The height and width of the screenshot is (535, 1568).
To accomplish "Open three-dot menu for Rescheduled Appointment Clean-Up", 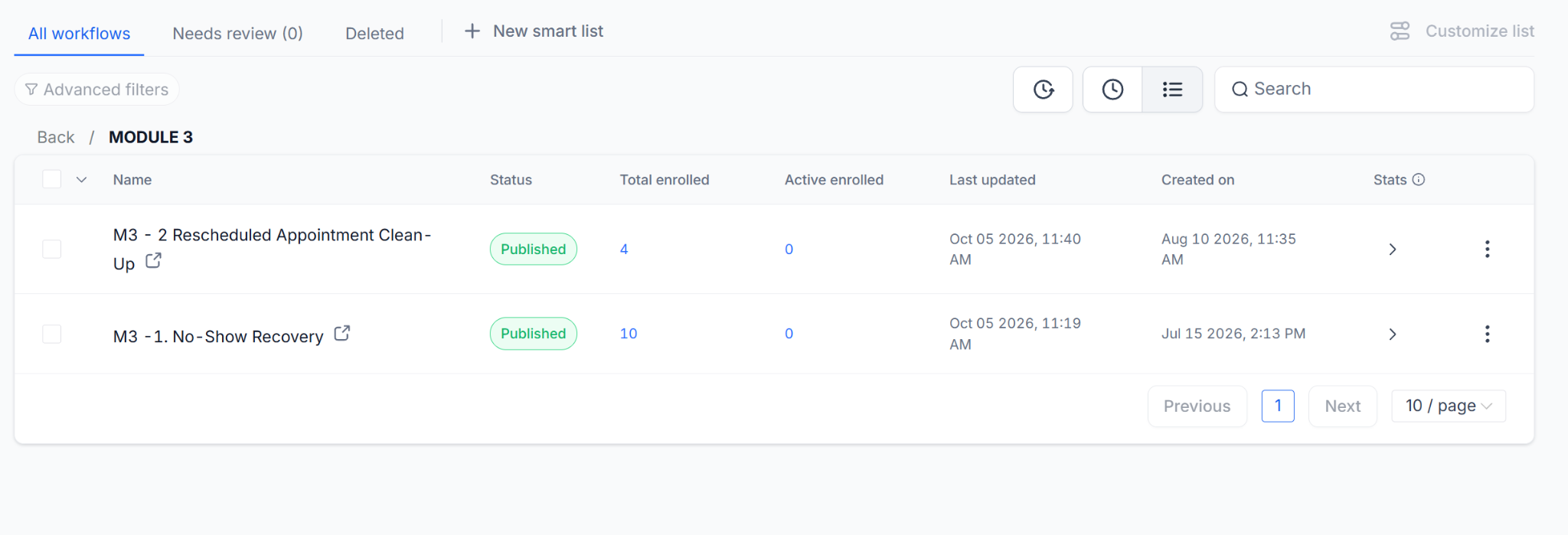I will 1487,249.
